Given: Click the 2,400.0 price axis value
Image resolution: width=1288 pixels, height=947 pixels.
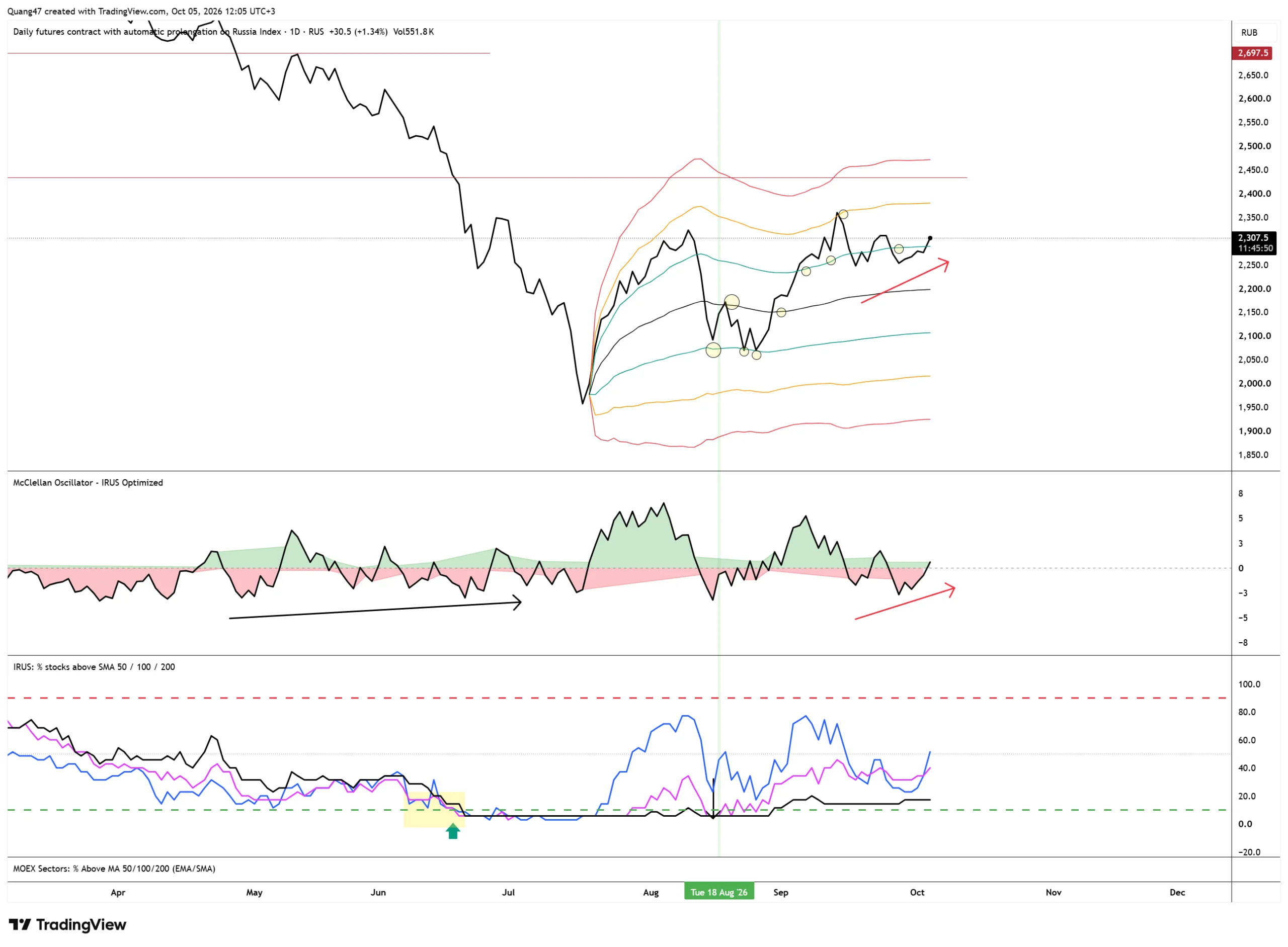Looking at the screenshot, I should pos(1254,194).
